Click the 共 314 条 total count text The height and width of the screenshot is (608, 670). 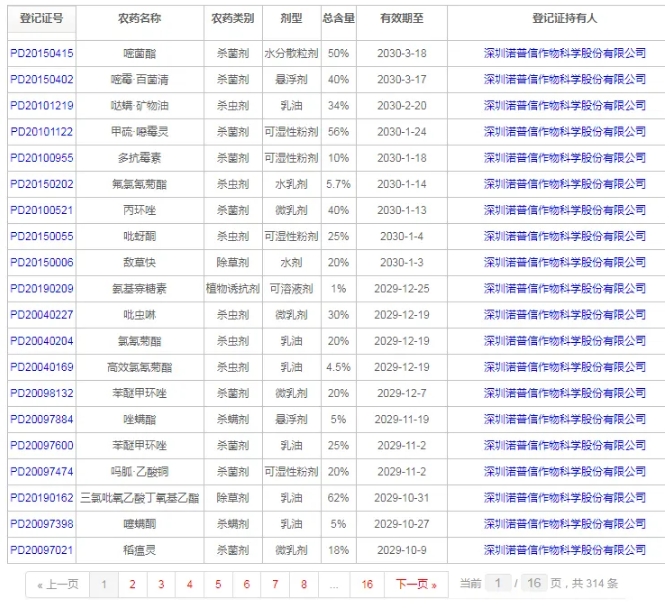[x=595, y=583]
